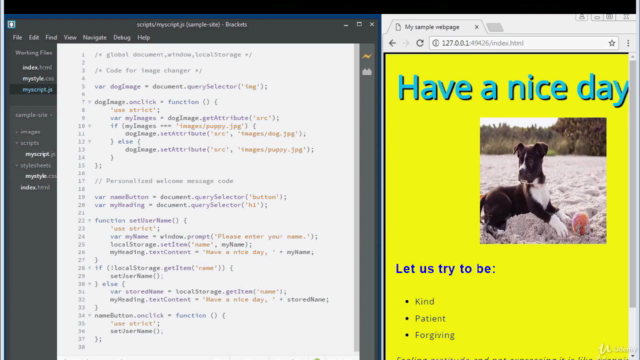Click the browser forward arrow
This screenshot has height=360, width=640.
[406, 43]
